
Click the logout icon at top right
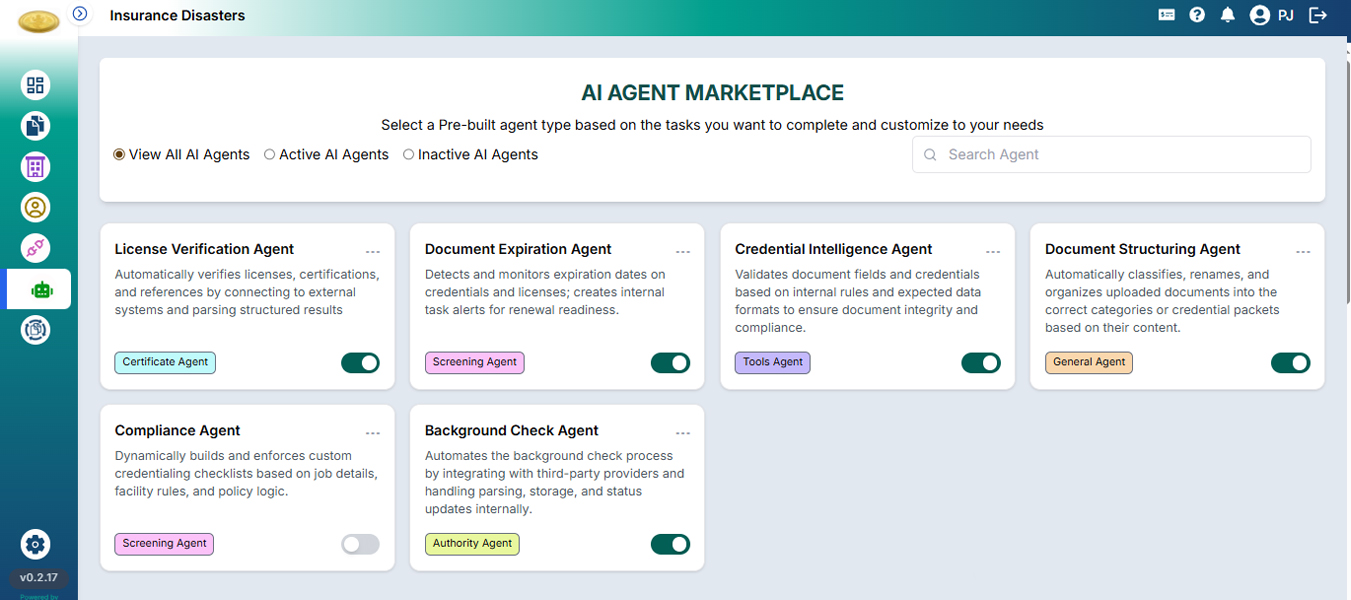(1318, 15)
